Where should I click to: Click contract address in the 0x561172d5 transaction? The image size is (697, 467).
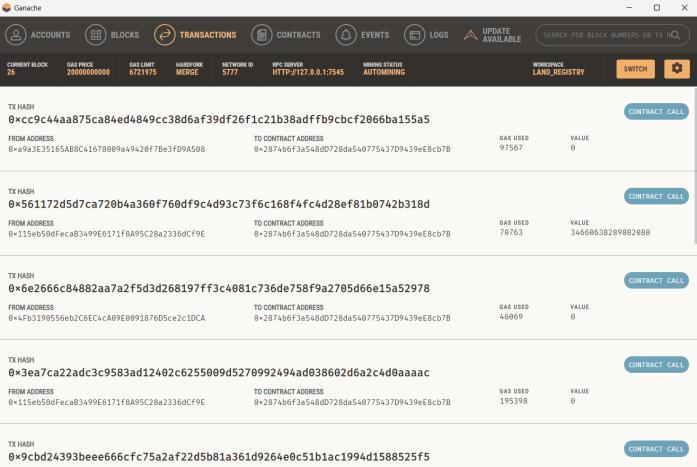coord(352,234)
